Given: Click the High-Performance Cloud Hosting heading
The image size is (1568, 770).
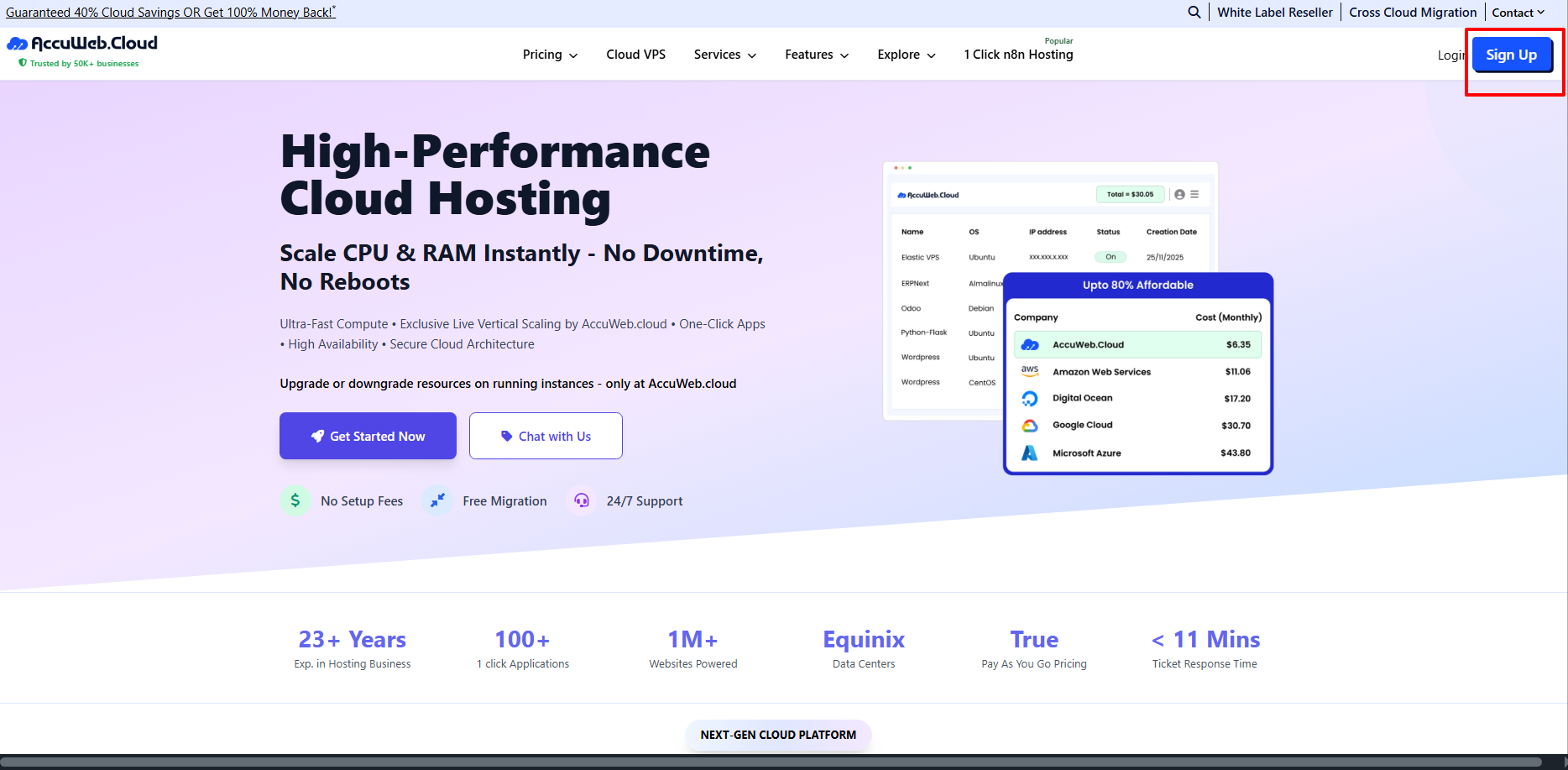Looking at the screenshot, I should pyautogui.click(x=495, y=175).
